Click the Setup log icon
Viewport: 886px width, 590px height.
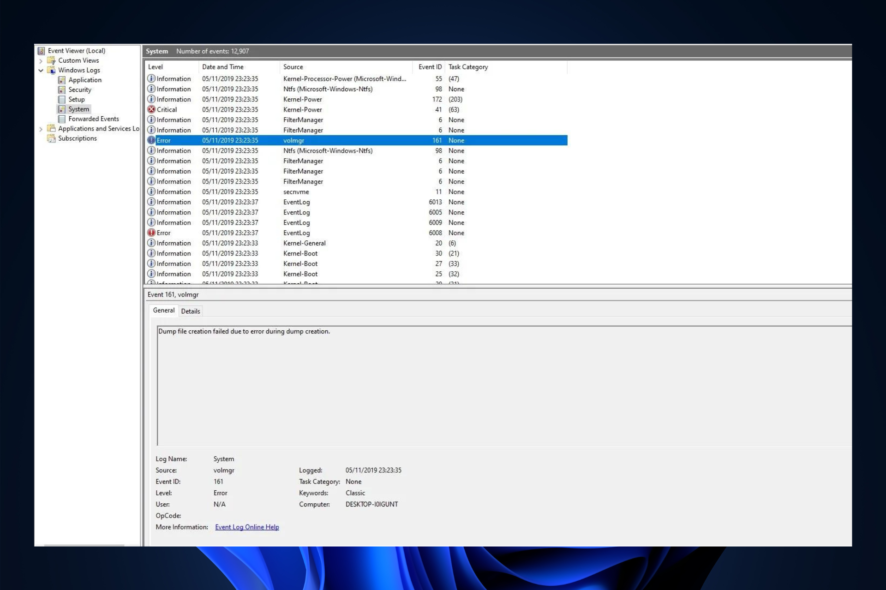(x=62, y=100)
